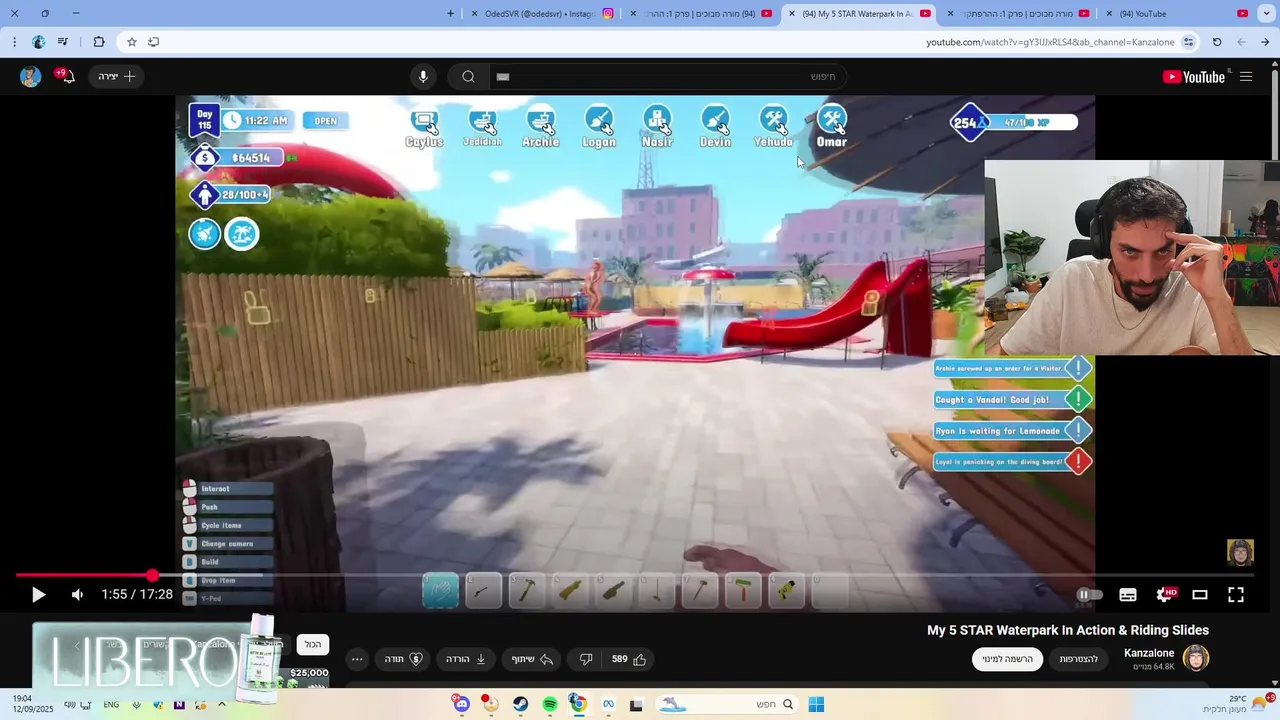Open browser media controls icon
Image resolution: width=1280 pixels, height=720 pixels.
pyautogui.click(x=63, y=42)
